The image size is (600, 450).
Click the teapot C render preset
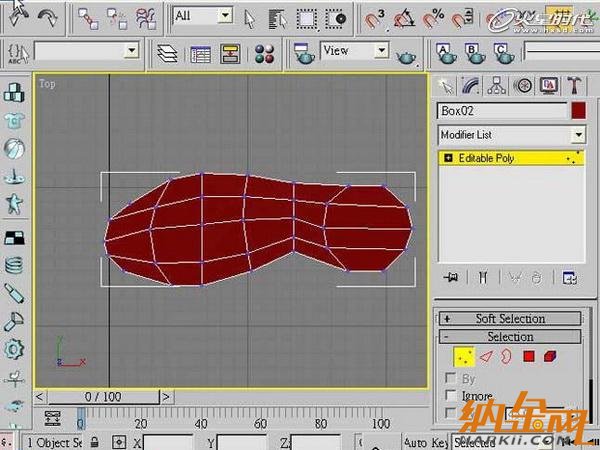pos(504,54)
